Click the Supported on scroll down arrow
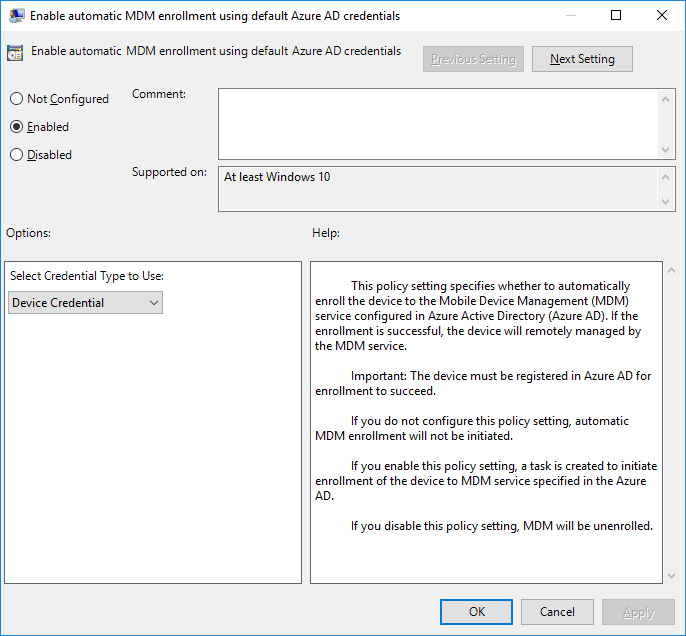The height and width of the screenshot is (636, 686). coord(665,202)
